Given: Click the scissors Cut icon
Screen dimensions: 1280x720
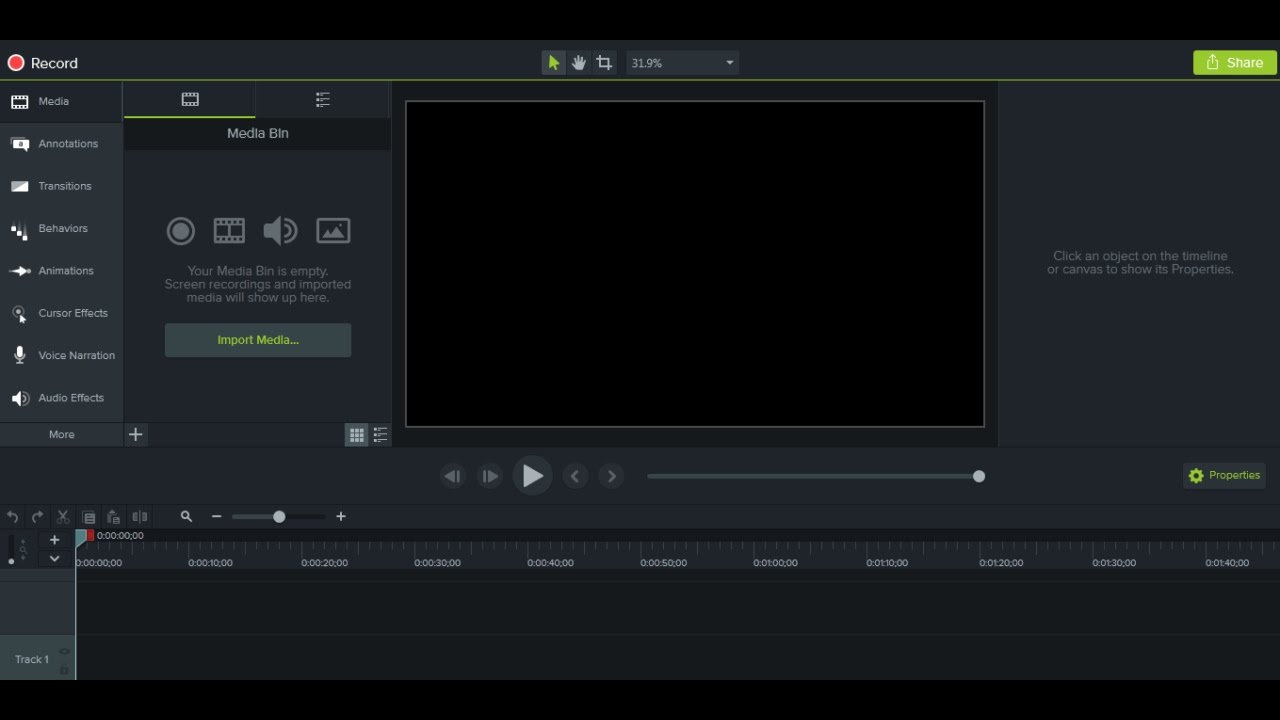Looking at the screenshot, I should click(63, 517).
